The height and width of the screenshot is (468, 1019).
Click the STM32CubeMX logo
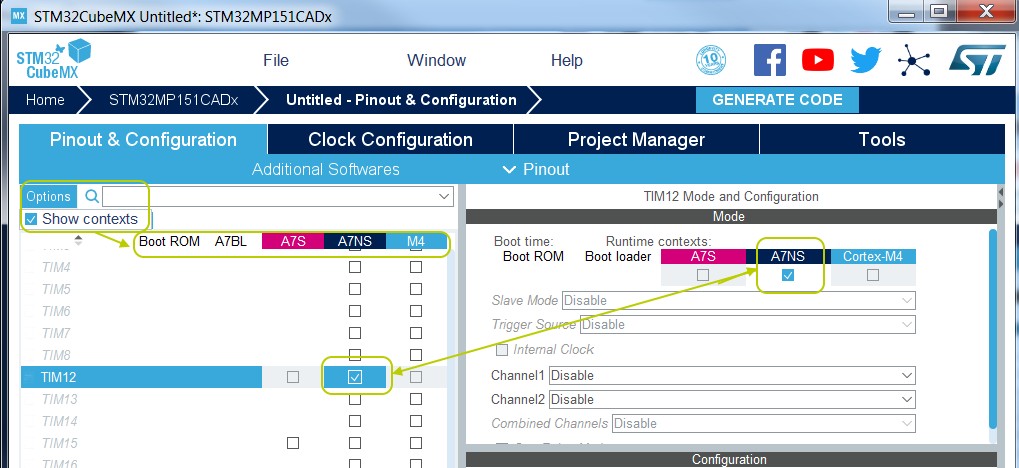[x=53, y=58]
